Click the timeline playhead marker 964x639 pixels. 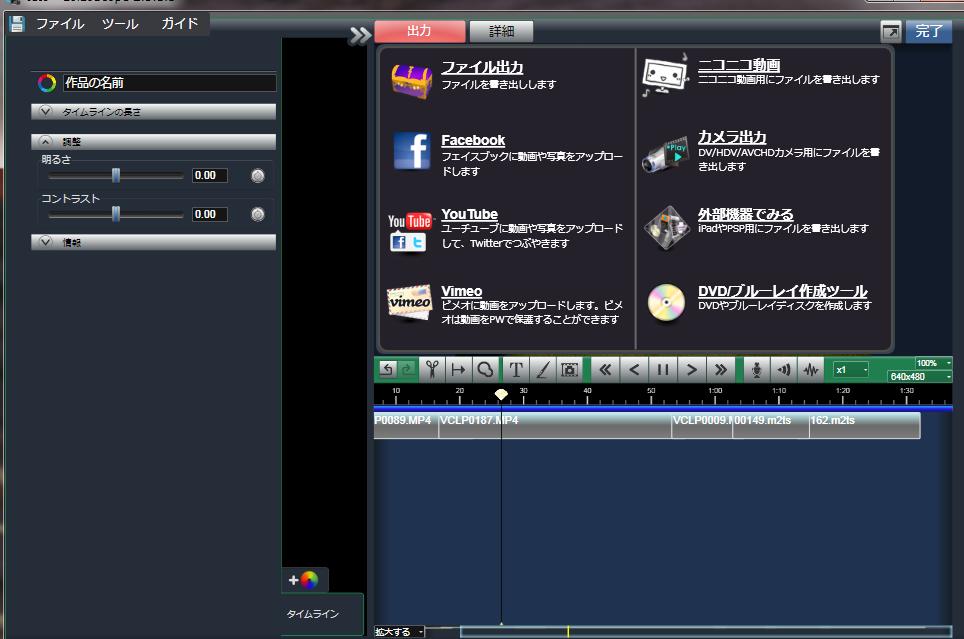click(502, 394)
